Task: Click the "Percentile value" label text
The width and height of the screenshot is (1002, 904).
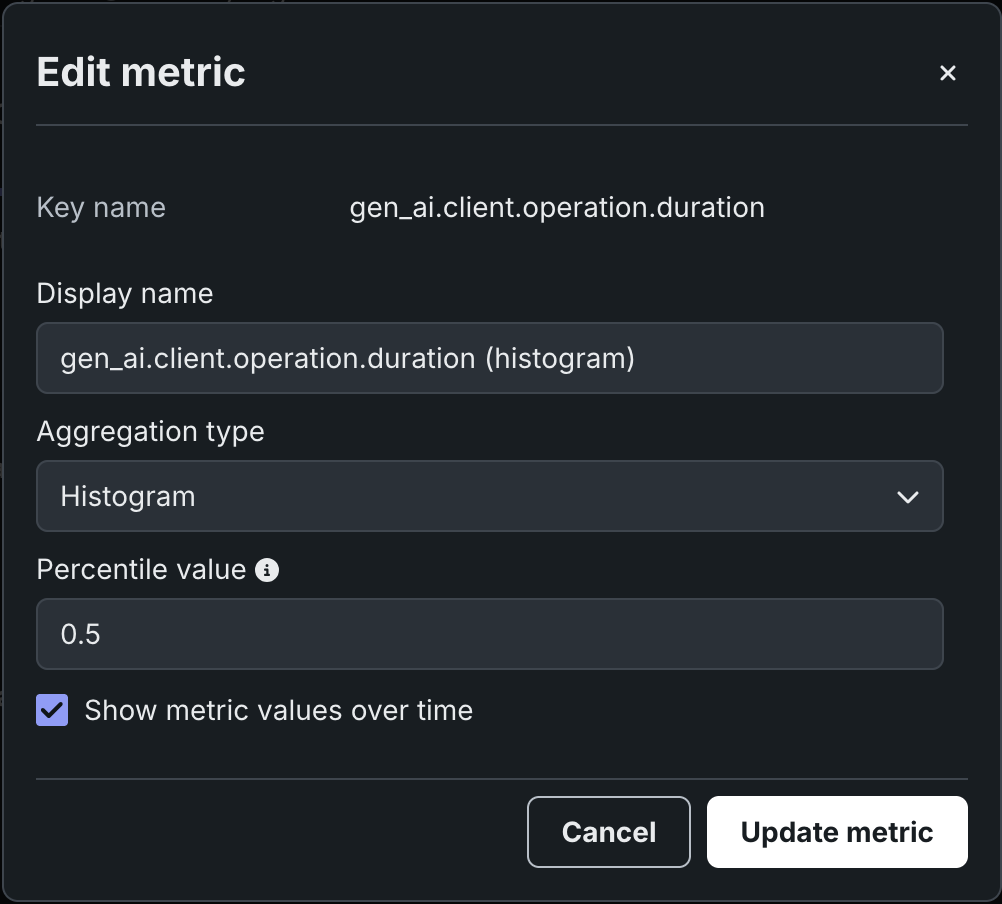Action: click(x=141, y=570)
